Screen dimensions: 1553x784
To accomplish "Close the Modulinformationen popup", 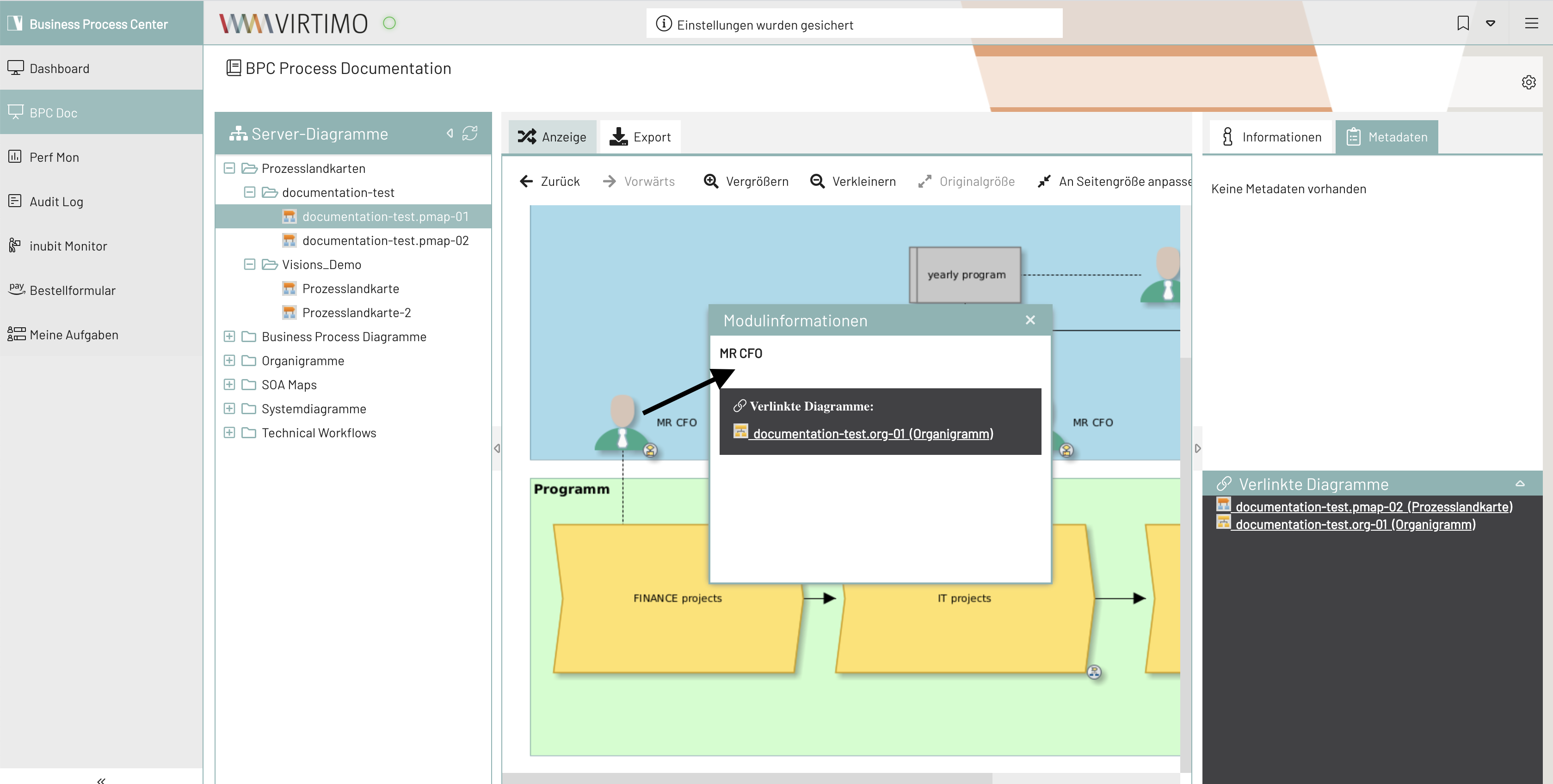I will click(x=1030, y=320).
